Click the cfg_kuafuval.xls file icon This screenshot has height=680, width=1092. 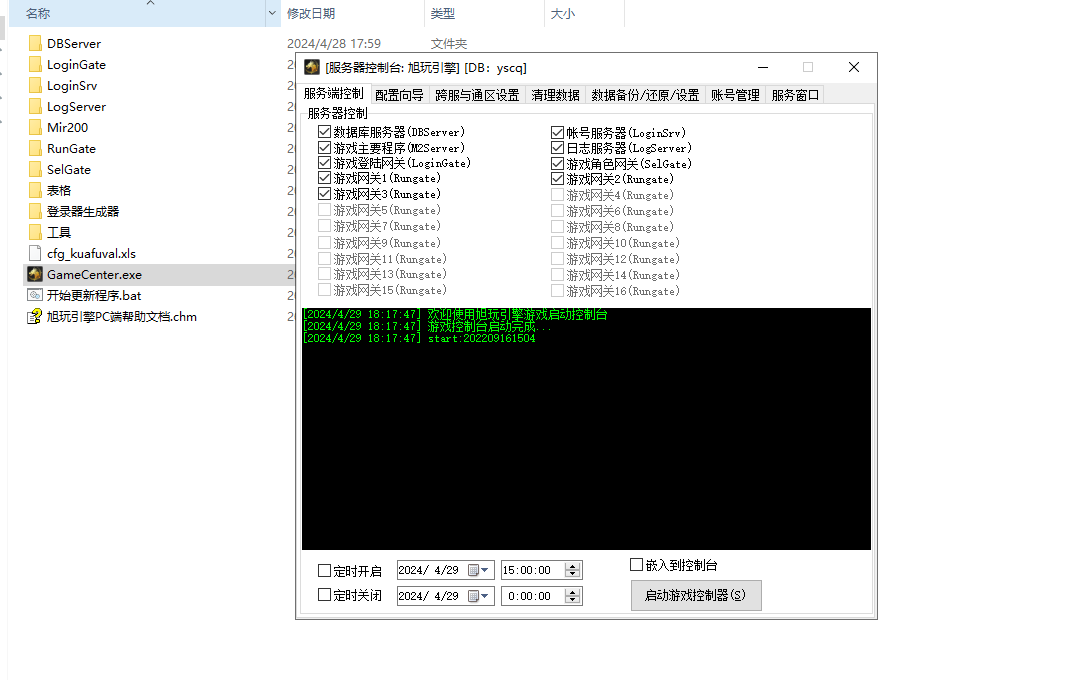[x=35, y=254]
